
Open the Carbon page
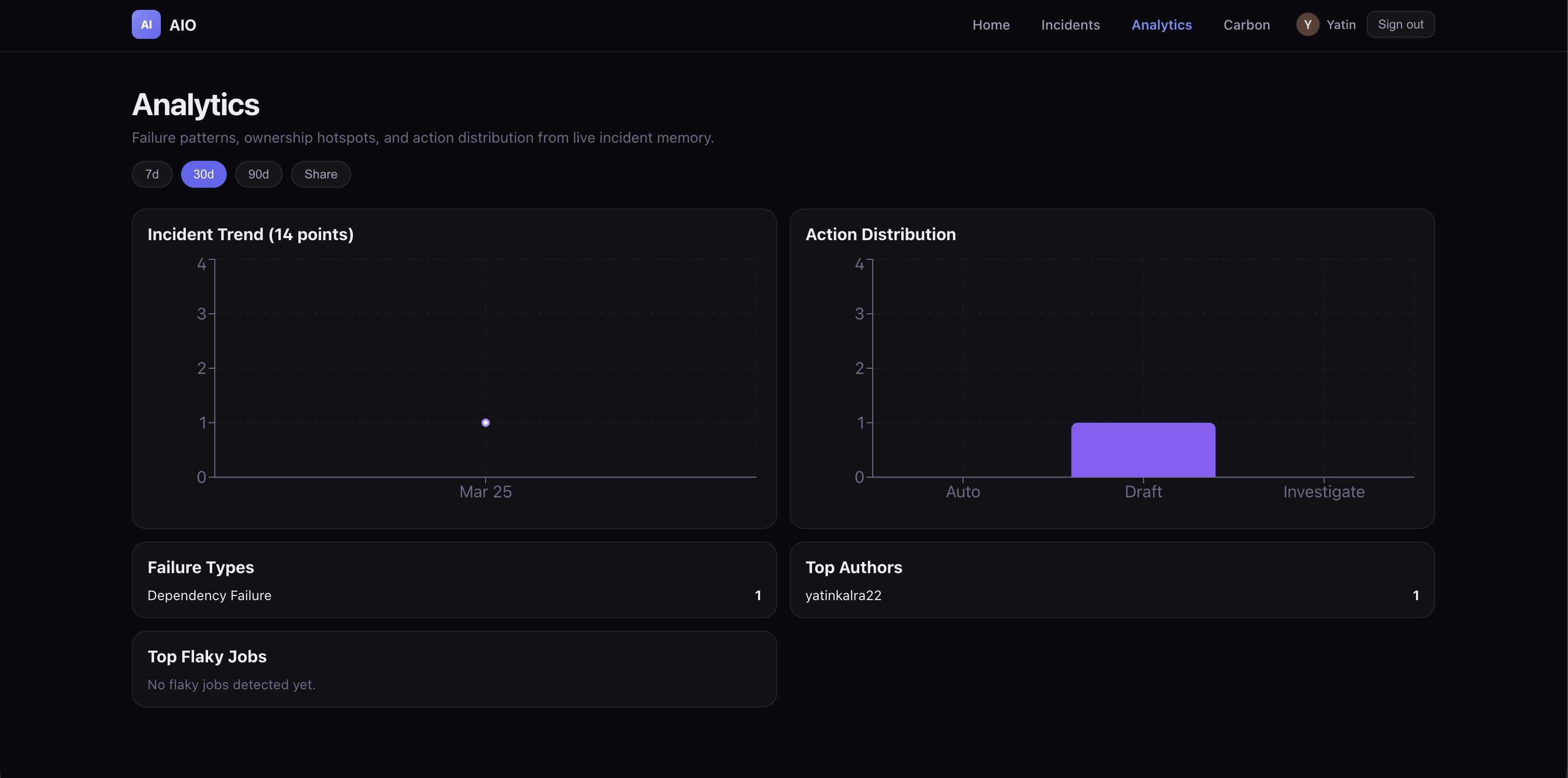point(1246,25)
